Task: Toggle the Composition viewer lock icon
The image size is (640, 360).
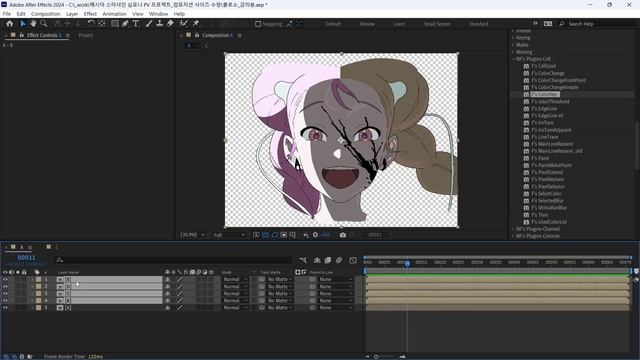Action: pyautogui.click(x=197, y=36)
